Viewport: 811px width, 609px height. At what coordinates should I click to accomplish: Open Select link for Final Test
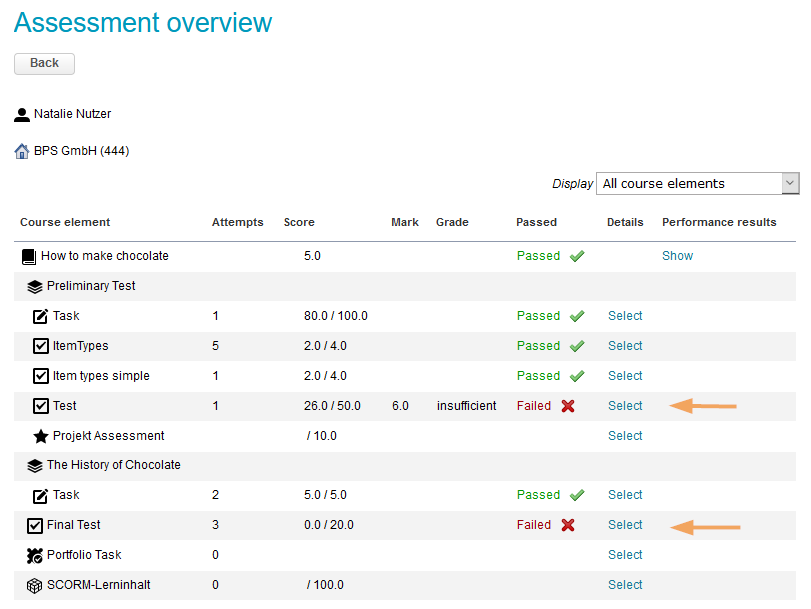625,525
